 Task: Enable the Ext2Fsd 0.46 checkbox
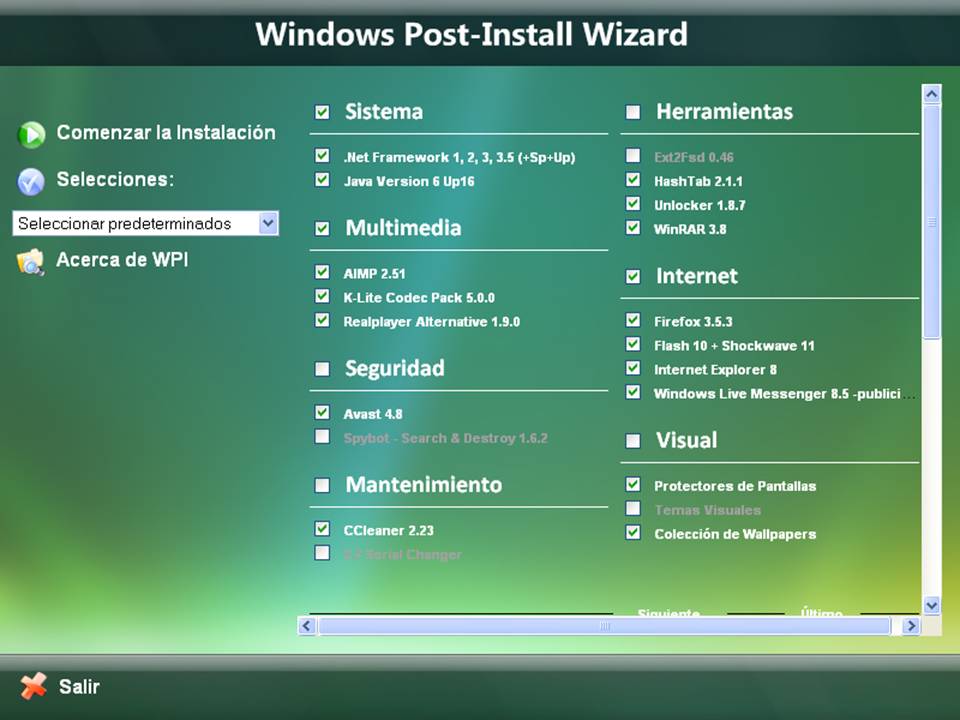[633, 157]
